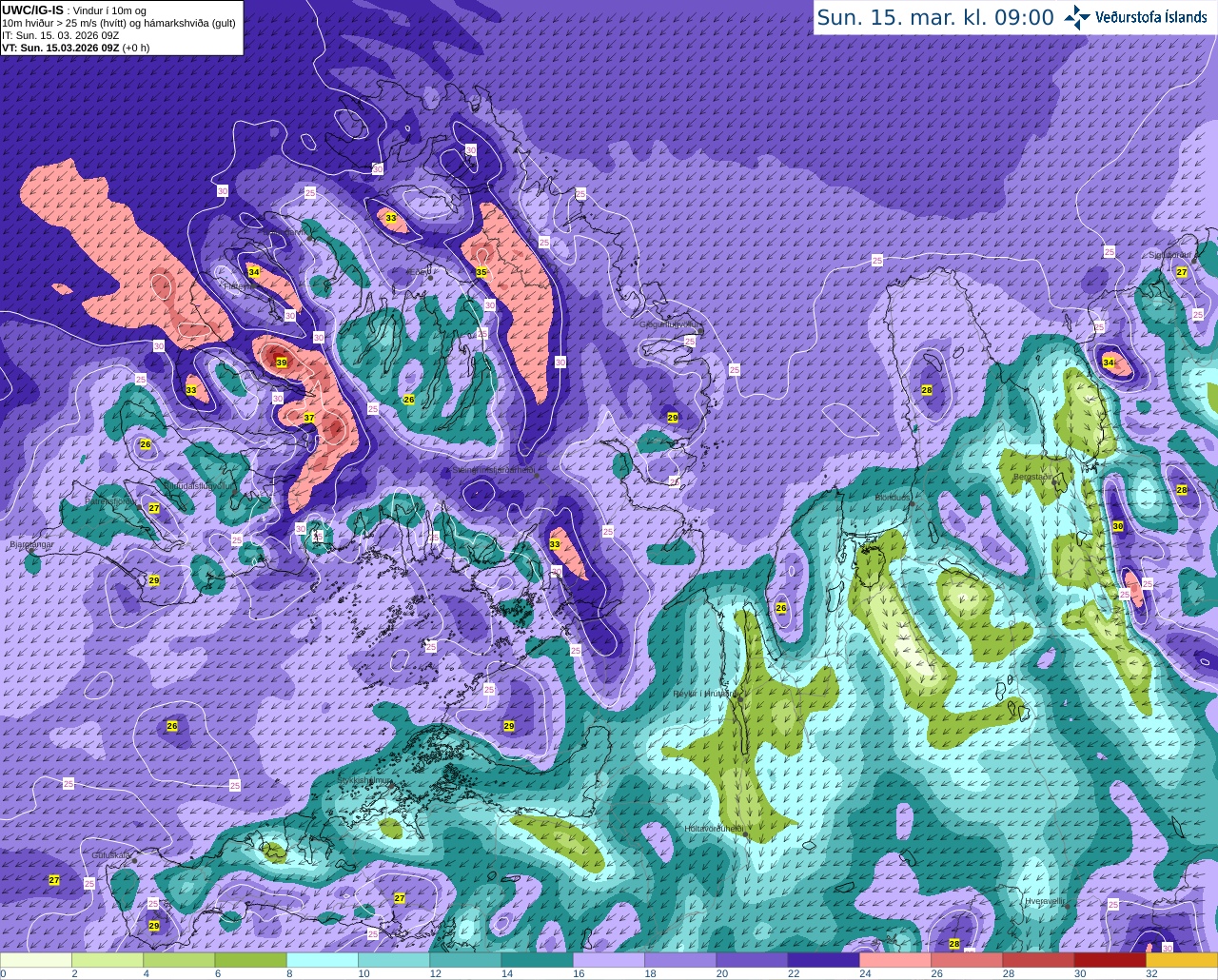1218x980 pixels.
Task: Click the yellow 27 label by Patreksfjörður
Action: click(x=154, y=508)
